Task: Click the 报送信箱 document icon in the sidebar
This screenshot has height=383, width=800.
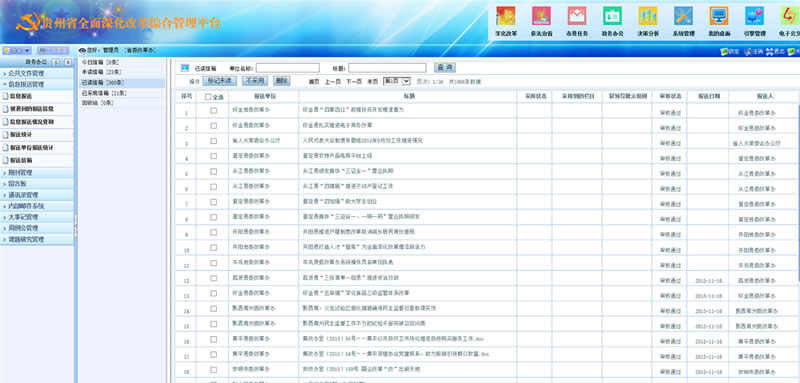Action: pos(6,160)
